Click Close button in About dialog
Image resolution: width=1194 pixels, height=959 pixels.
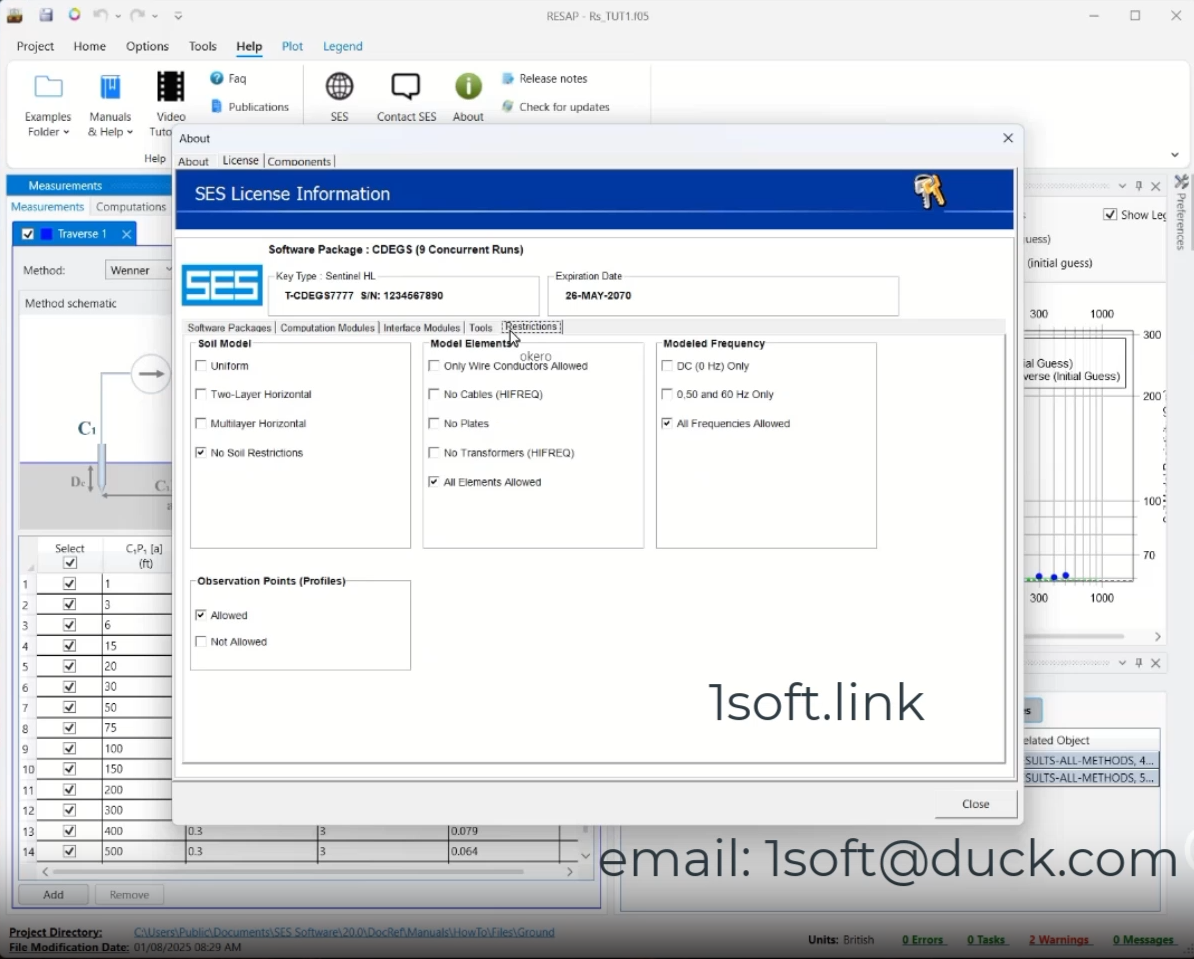pyautogui.click(x=975, y=804)
